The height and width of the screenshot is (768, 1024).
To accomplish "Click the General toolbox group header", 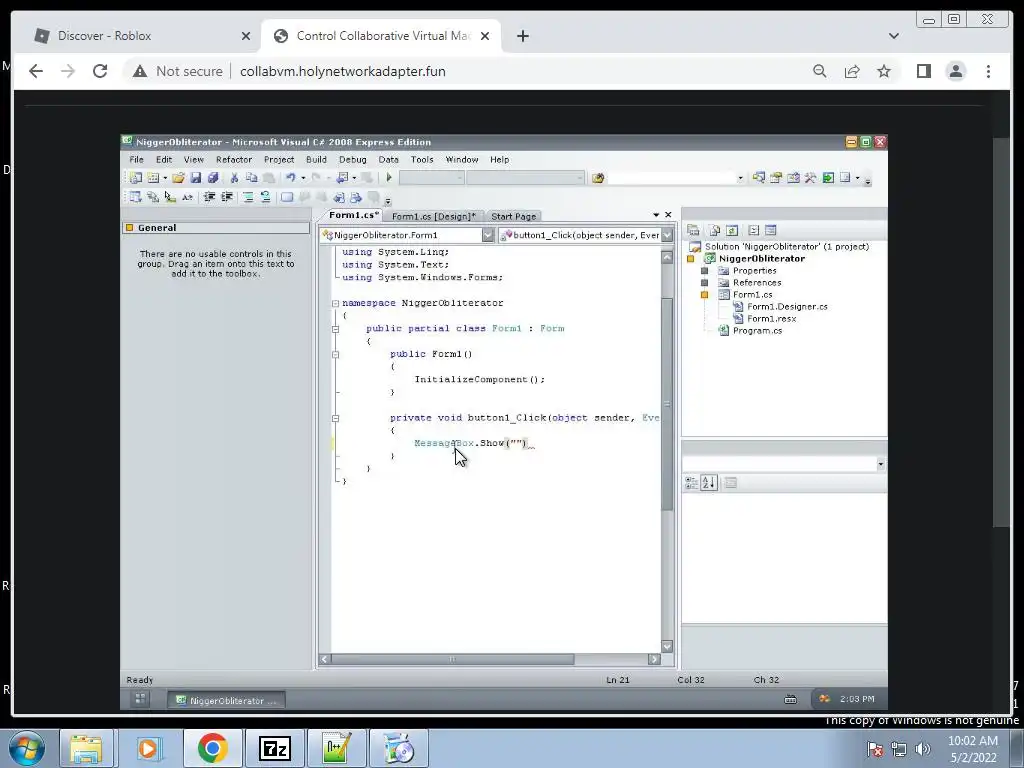I will (216, 228).
